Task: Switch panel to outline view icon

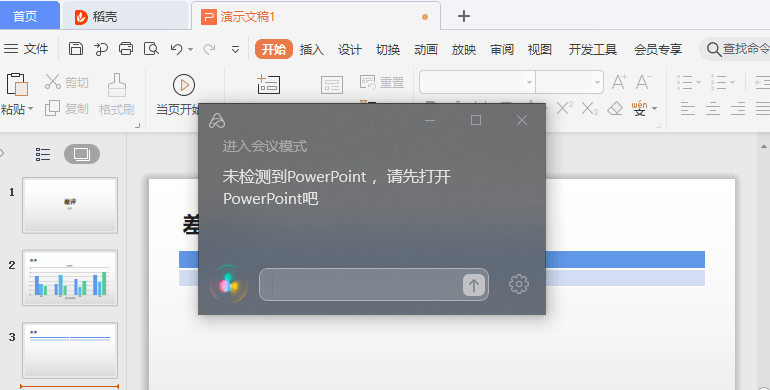Action: point(43,154)
